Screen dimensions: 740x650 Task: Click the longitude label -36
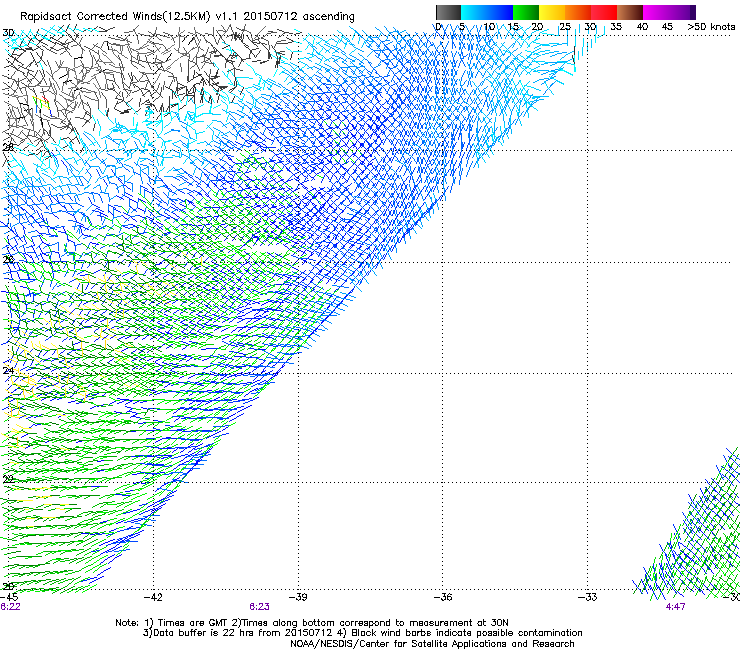click(443, 597)
